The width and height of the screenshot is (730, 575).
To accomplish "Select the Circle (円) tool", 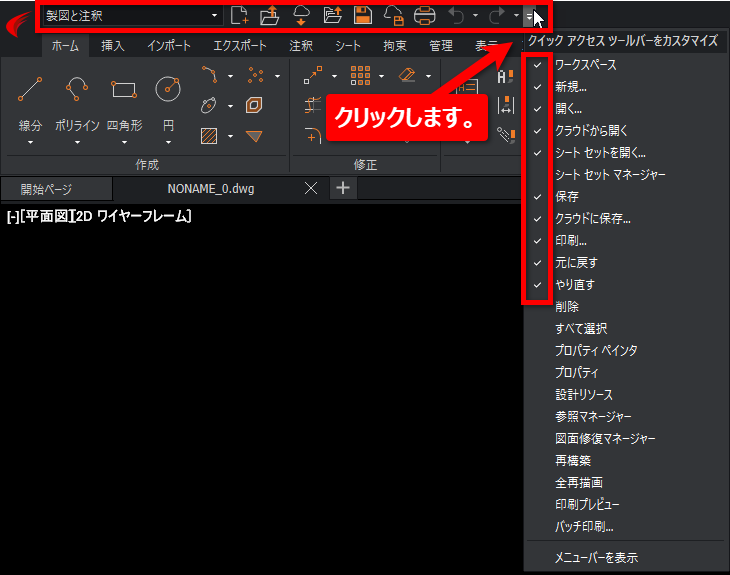I will click(168, 91).
